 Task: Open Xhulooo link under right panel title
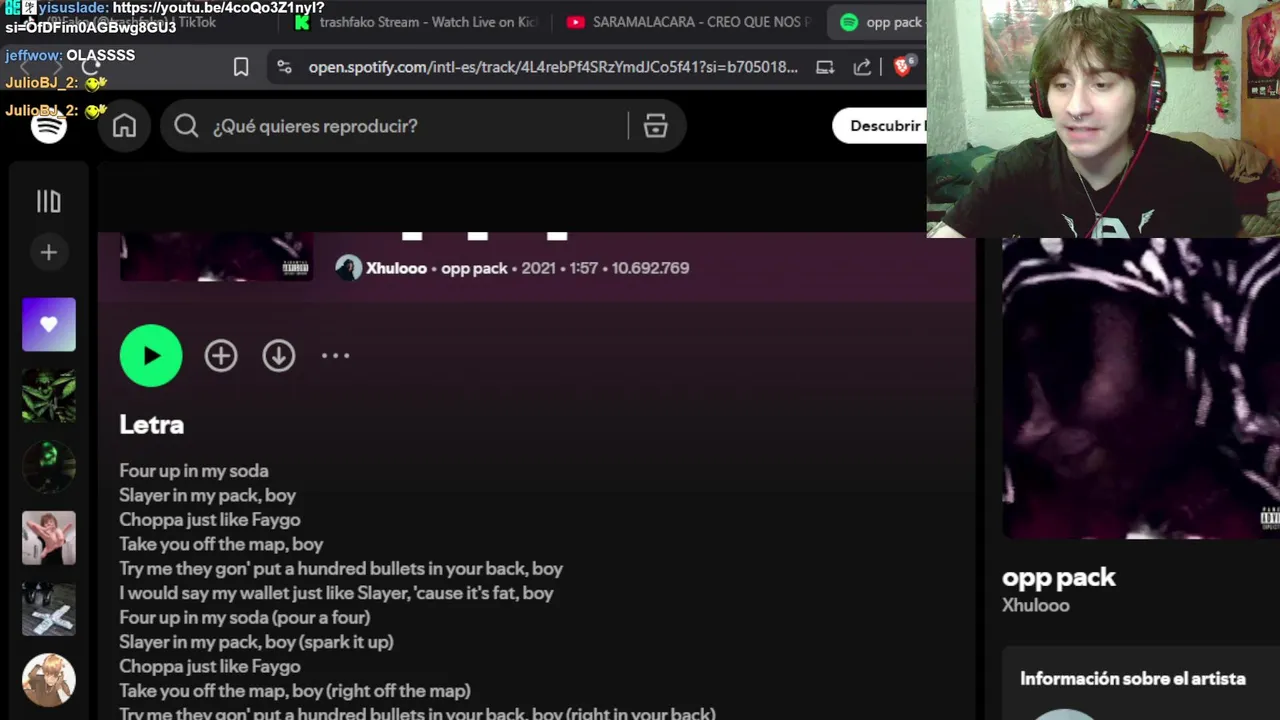click(x=1035, y=605)
